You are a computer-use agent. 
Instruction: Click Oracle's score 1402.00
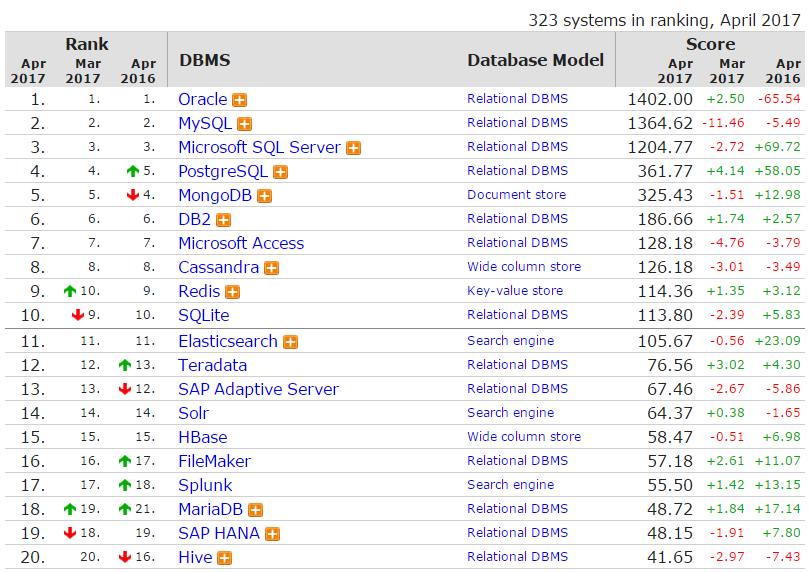pyautogui.click(x=660, y=99)
